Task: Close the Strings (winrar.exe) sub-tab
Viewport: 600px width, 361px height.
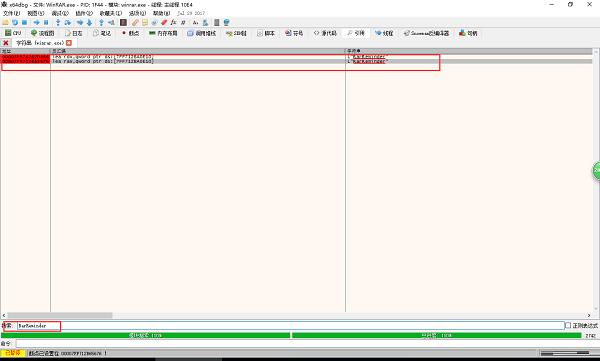Action: 69,43
